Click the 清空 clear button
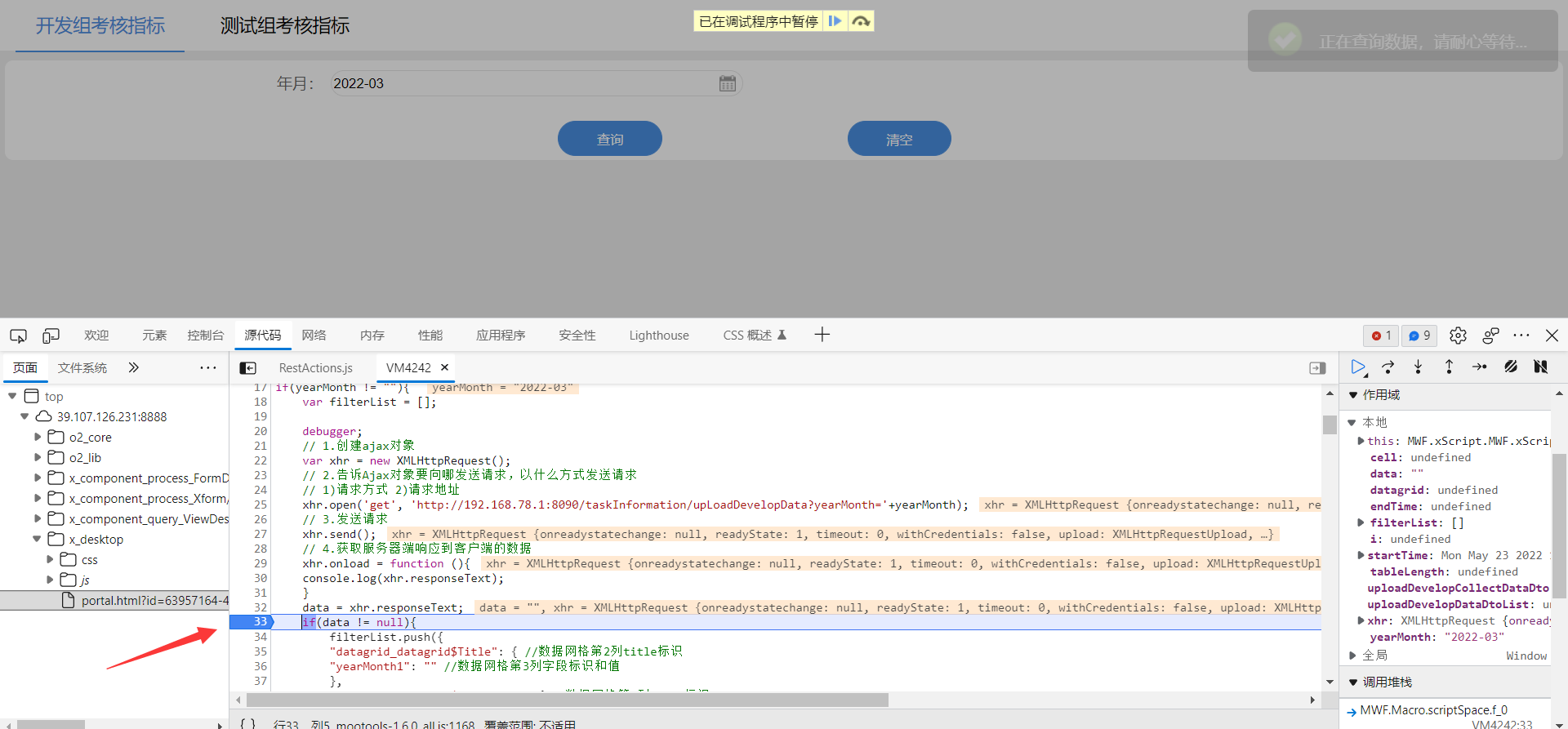The width and height of the screenshot is (1568, 729). tap(898, 139)
